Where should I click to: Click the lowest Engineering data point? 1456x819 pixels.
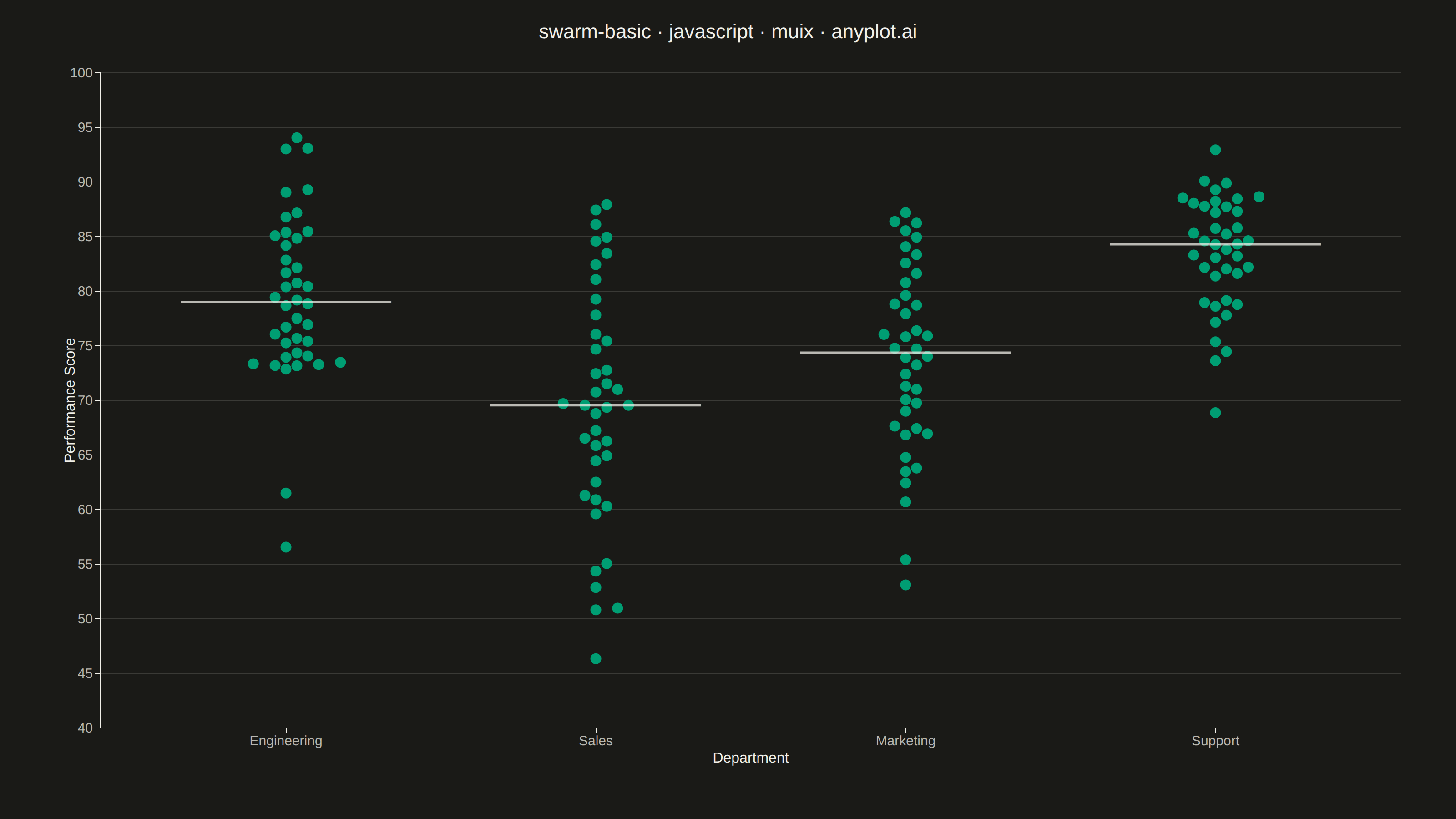pos(286,547)
